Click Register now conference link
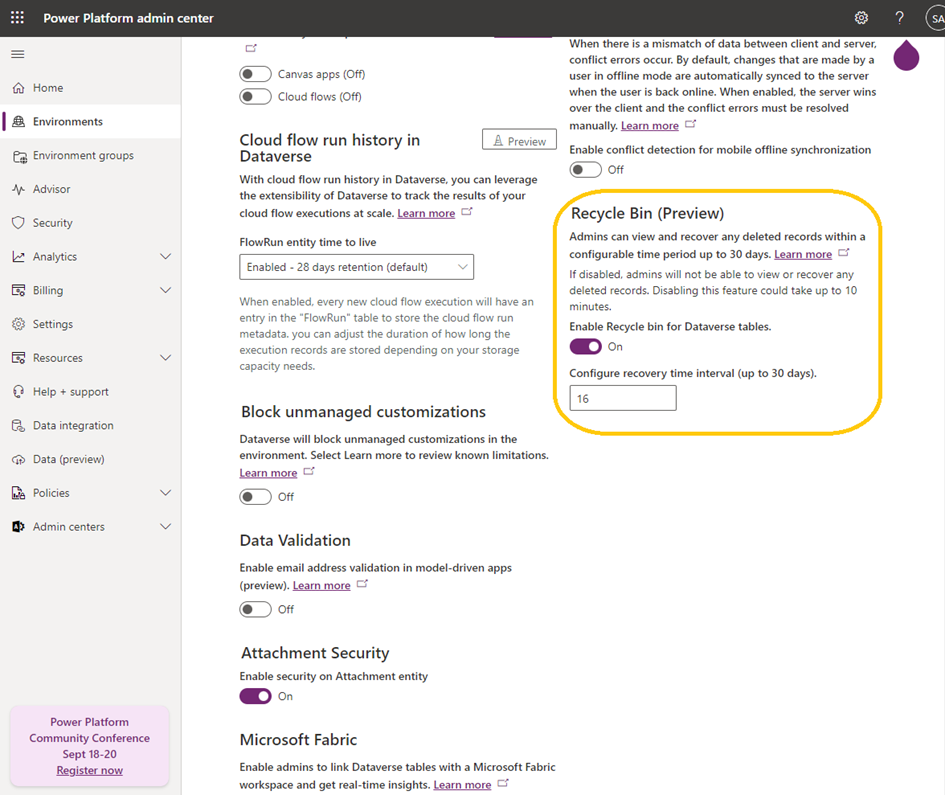This screenshot has height=795, width=945. [x=90, y=770]
